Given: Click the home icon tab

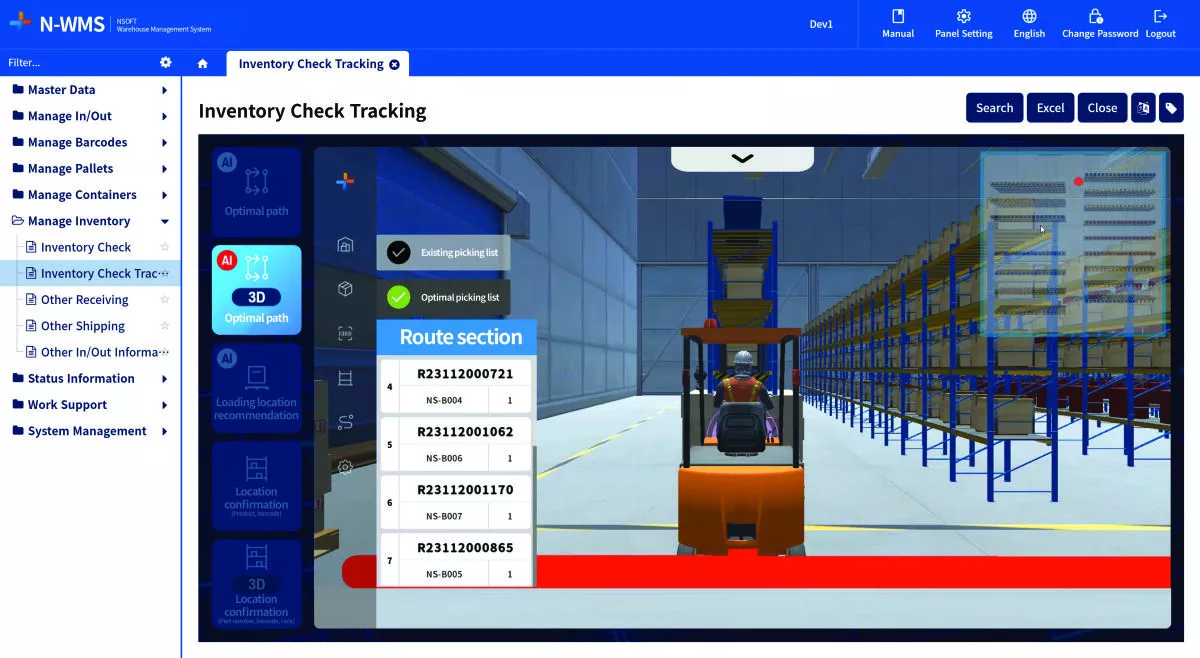Looking at the screenshot, I should 203,64.
